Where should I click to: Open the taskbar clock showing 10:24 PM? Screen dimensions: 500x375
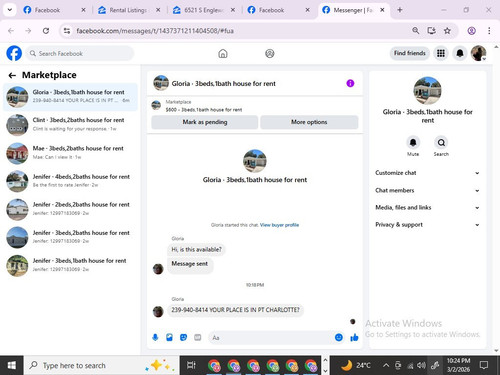tap(458, 365)
